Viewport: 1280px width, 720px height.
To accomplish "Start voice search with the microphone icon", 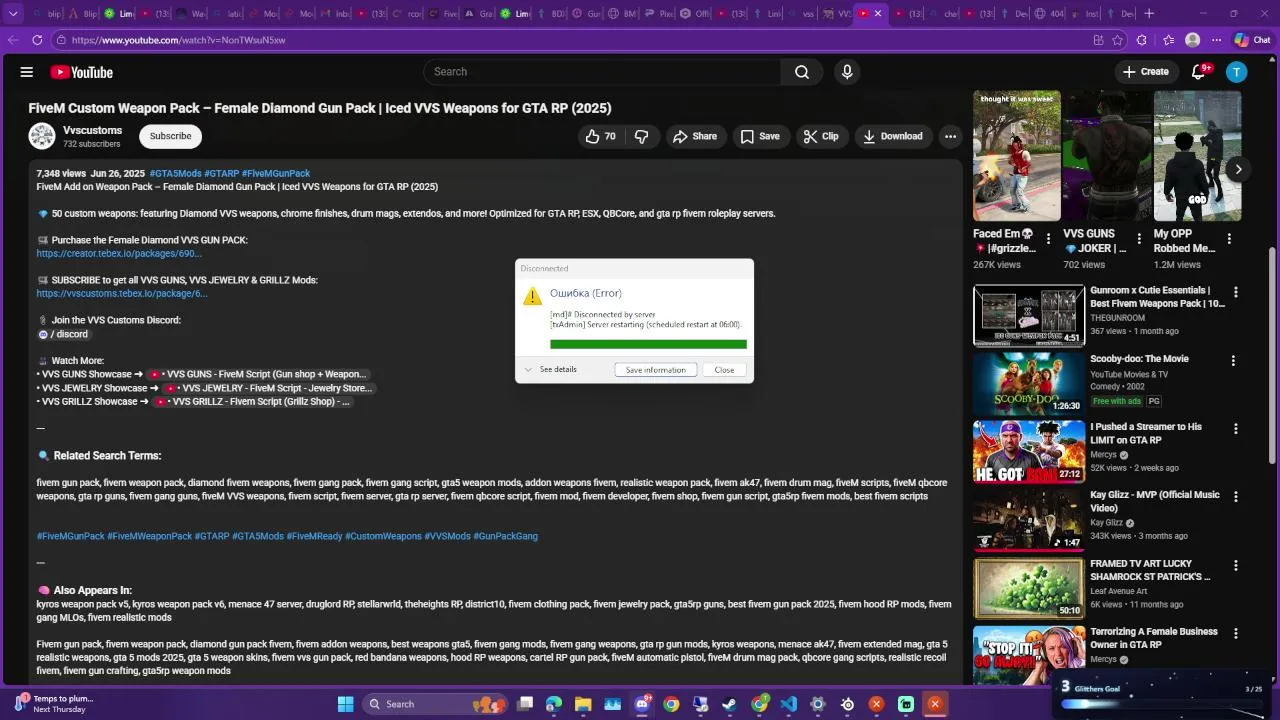I will (847, 72).
